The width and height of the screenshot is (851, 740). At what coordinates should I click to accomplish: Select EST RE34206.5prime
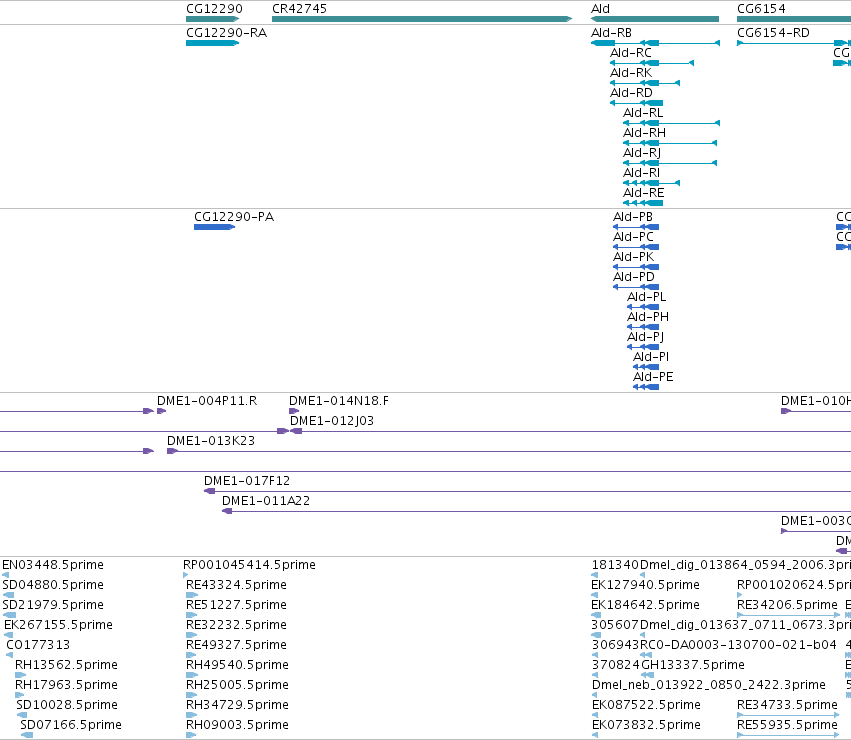(788, 605)
